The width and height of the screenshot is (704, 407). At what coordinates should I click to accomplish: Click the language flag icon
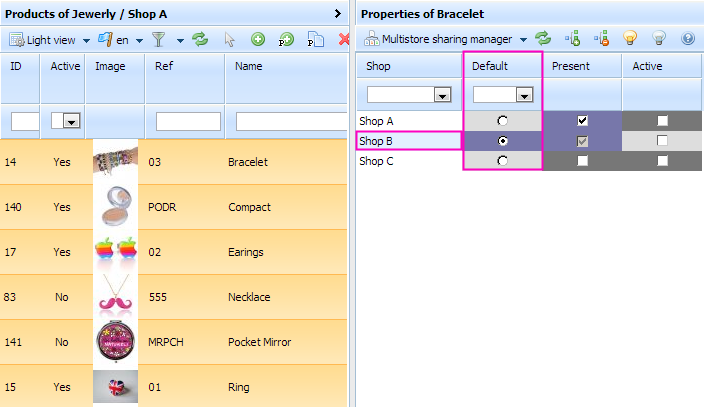click(x=105, y=40)
